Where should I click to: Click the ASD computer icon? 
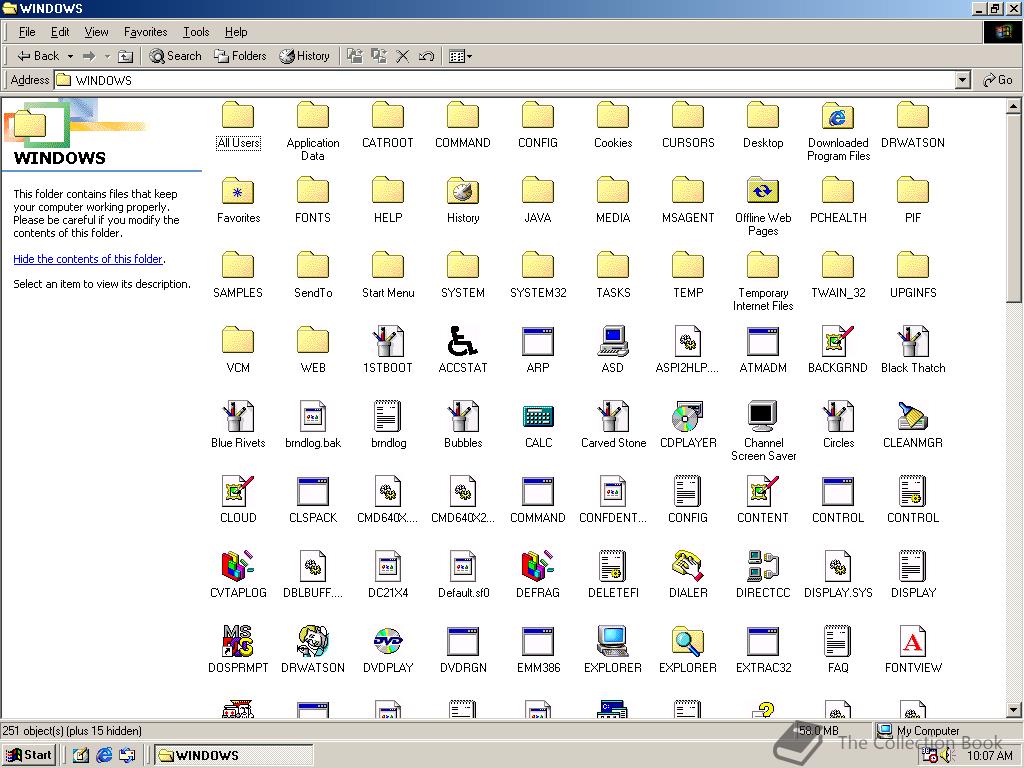pos(613,341)
